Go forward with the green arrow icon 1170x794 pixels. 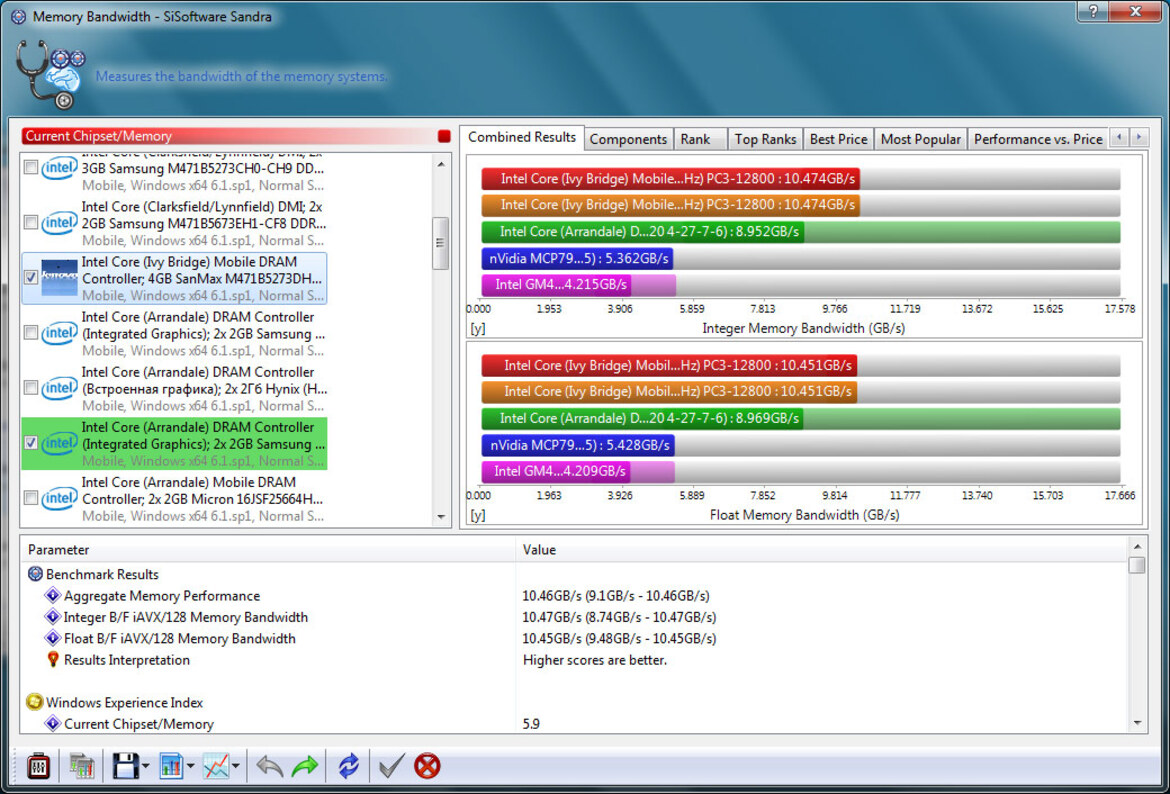(304, 766)
